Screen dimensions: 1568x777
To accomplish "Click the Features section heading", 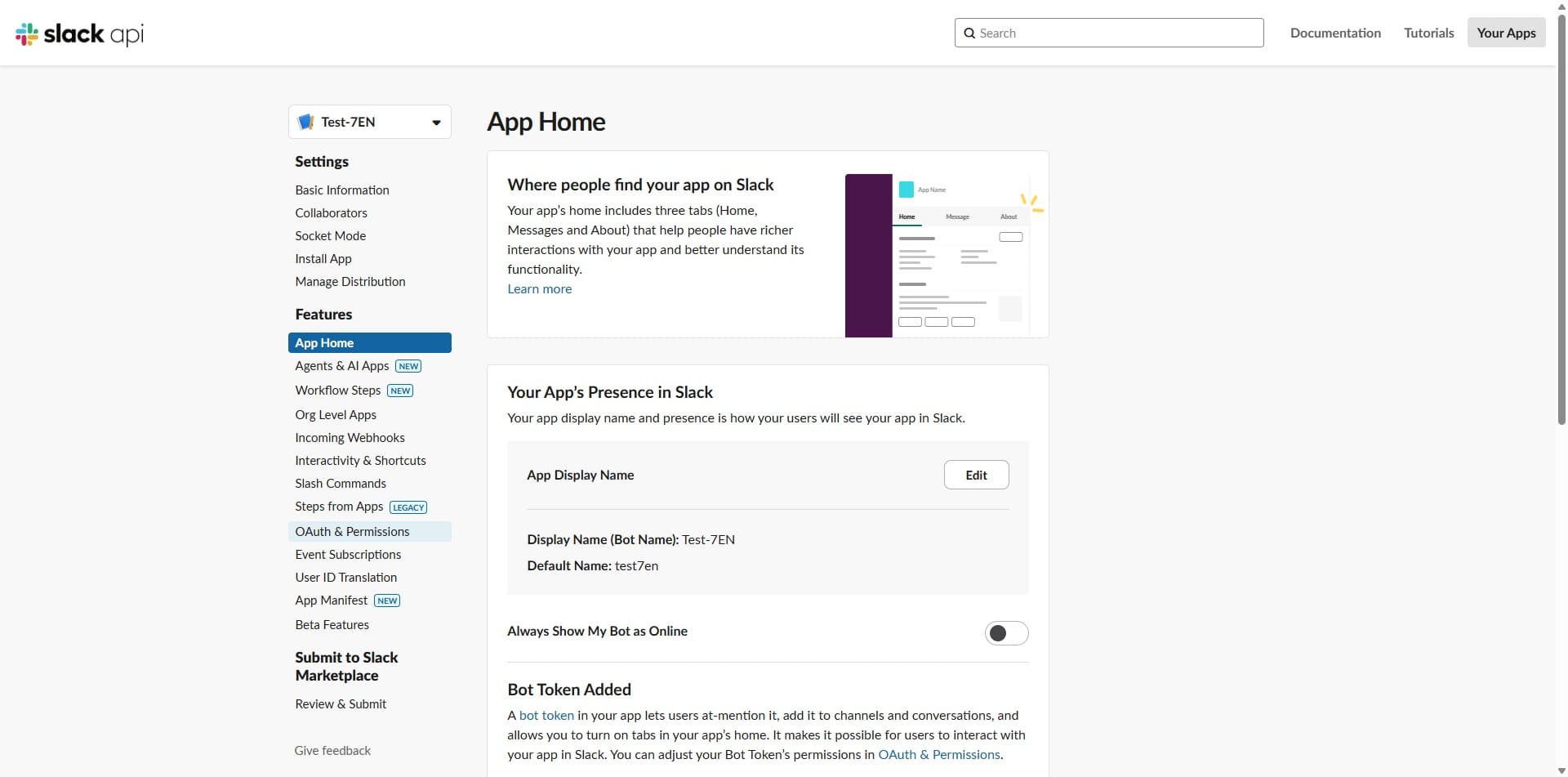I will pyautogui.click(x=323, y=315).
